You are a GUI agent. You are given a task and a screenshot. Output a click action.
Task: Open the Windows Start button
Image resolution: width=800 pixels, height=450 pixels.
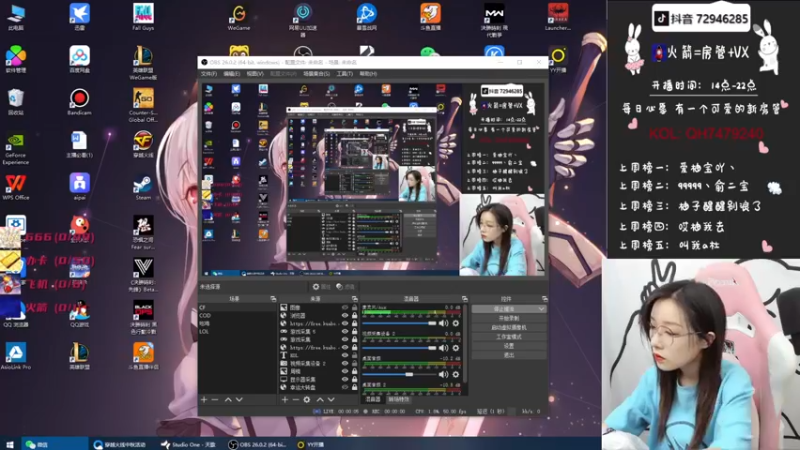[x=9, y=444]
